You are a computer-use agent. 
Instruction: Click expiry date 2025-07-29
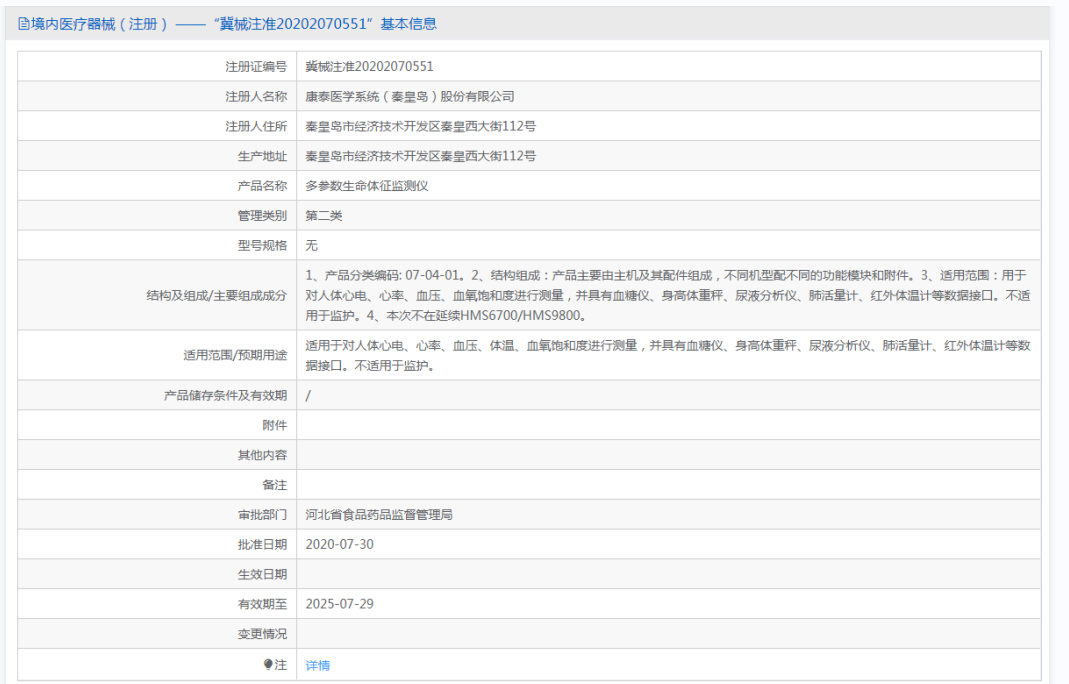339,604
